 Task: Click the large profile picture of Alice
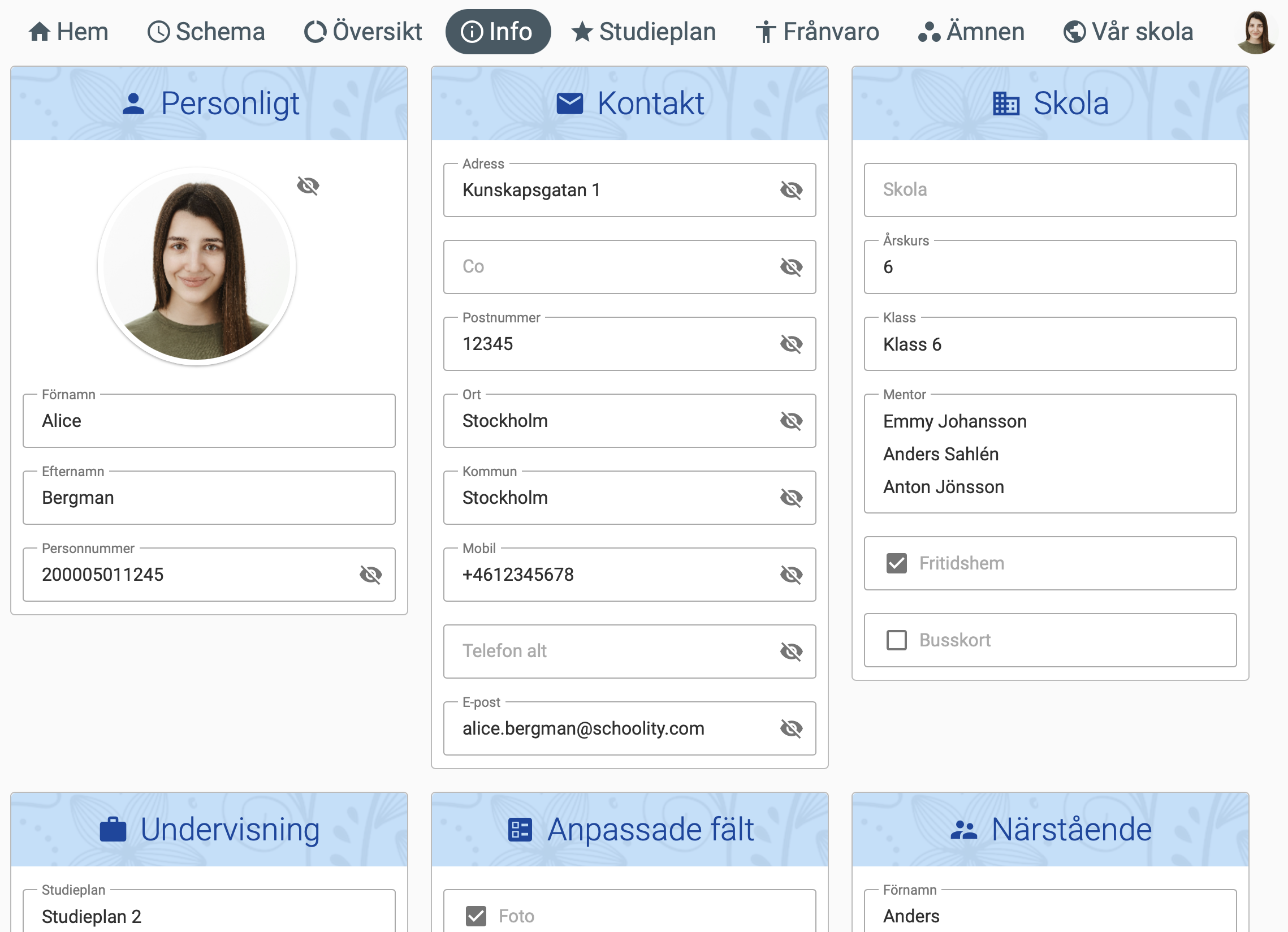pyautogui.click(x=197, y=266)
